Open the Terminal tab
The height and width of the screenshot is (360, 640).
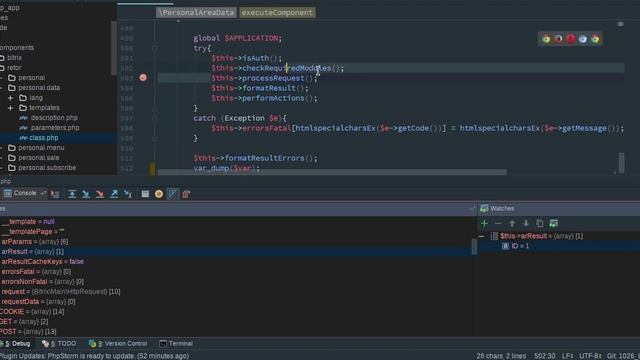(x=176, y=344)
